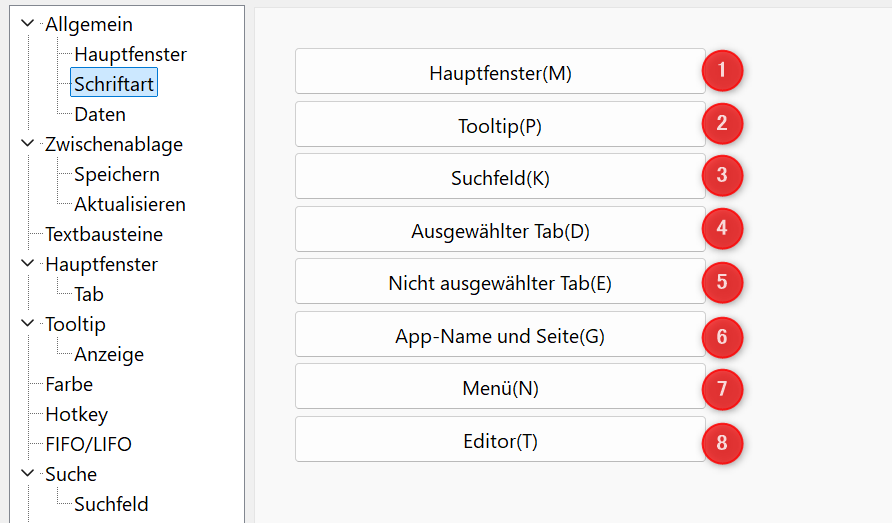Image resolution: width=892 pixels, height=523 pixels.
Task: Collapse the Tooltip tree chevron
Action: (x=27, y=323)
